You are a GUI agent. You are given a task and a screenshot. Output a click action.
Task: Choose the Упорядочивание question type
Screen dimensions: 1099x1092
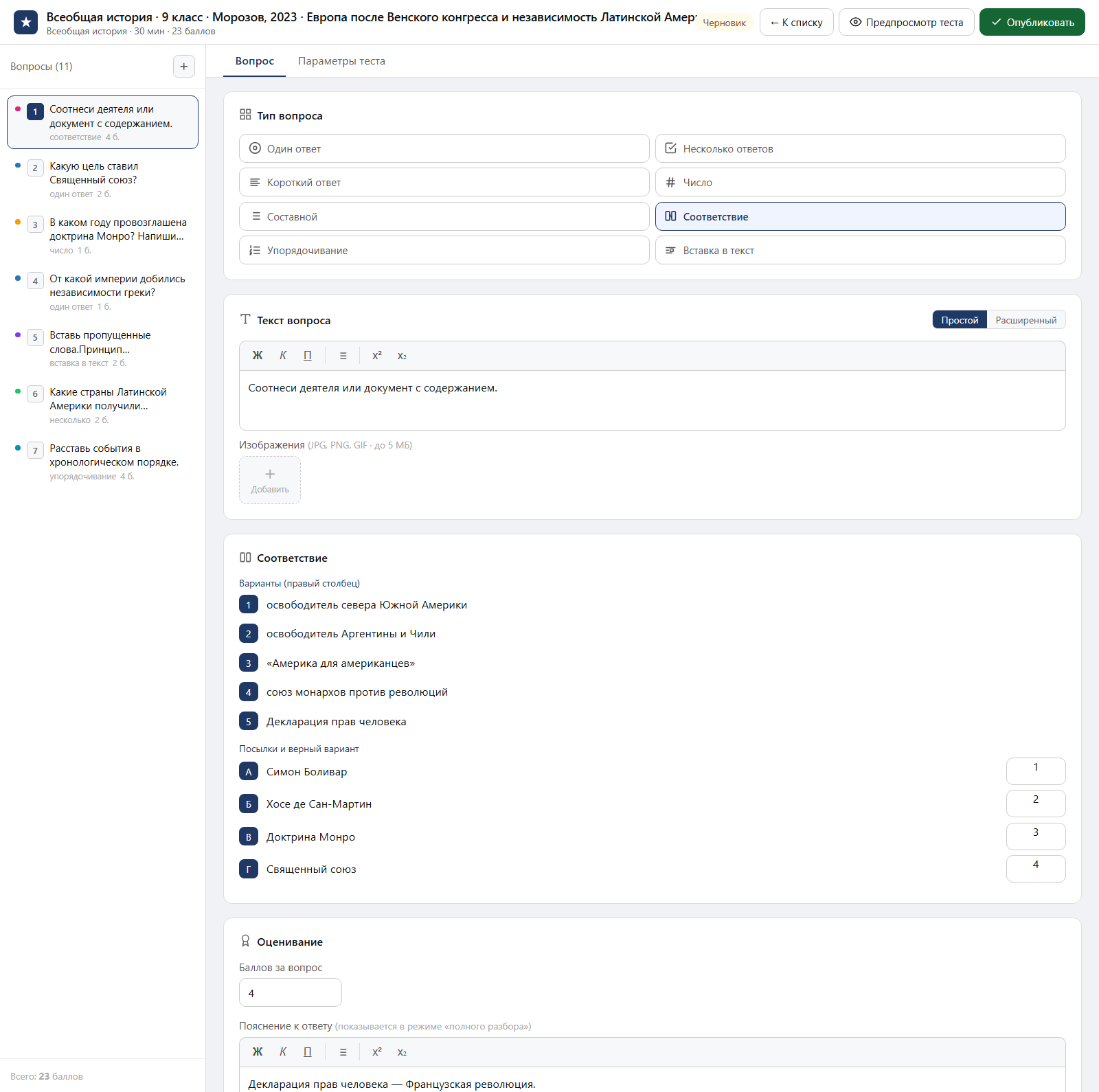pyautogui.click(x=444, y=250)
